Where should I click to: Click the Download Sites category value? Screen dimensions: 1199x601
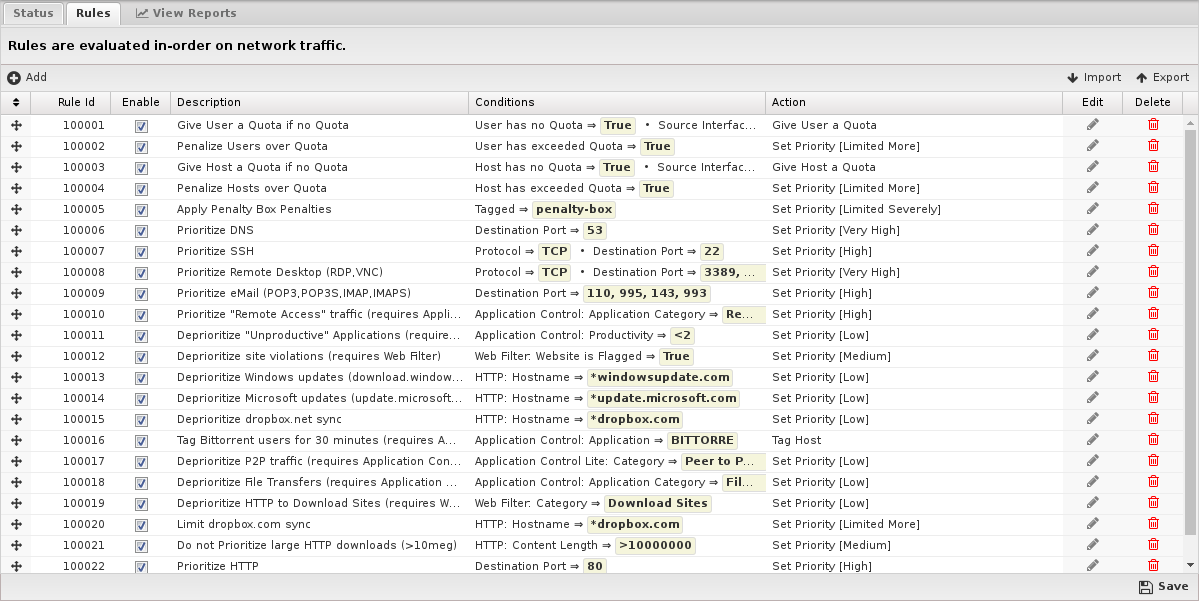point(658,503)
